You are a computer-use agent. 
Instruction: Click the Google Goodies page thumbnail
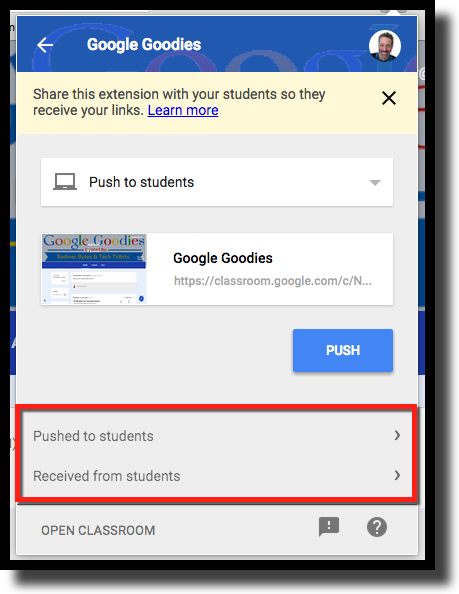[94, 269]
